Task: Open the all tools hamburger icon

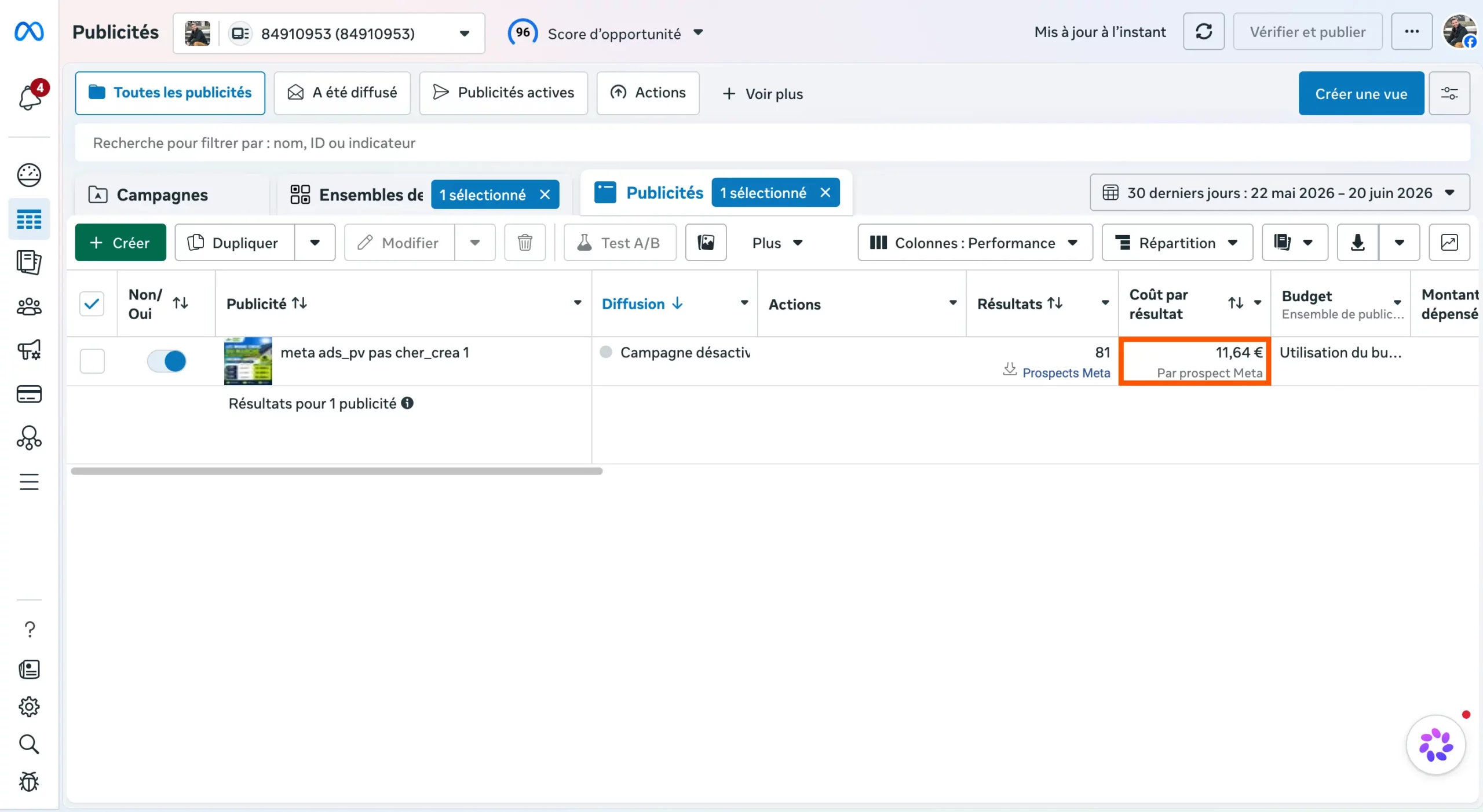Action: tap(29, 481)
